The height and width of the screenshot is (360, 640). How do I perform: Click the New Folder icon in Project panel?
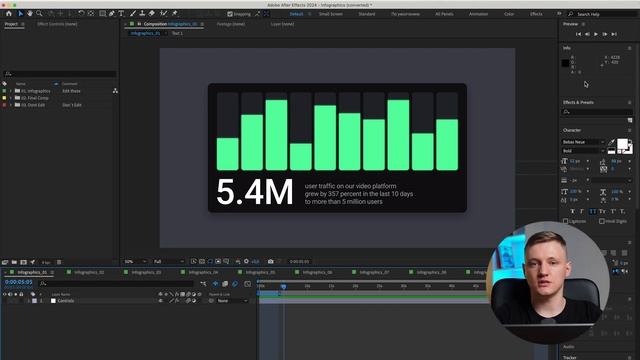click(x=14, y=262)
